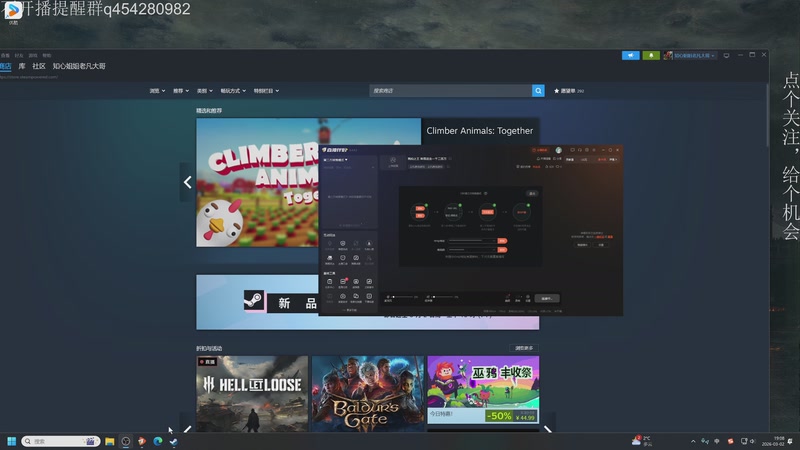This screenshot has height=450, width=800.
Task: Open Climber Animals featured banner image
Action: click(257, 183)
